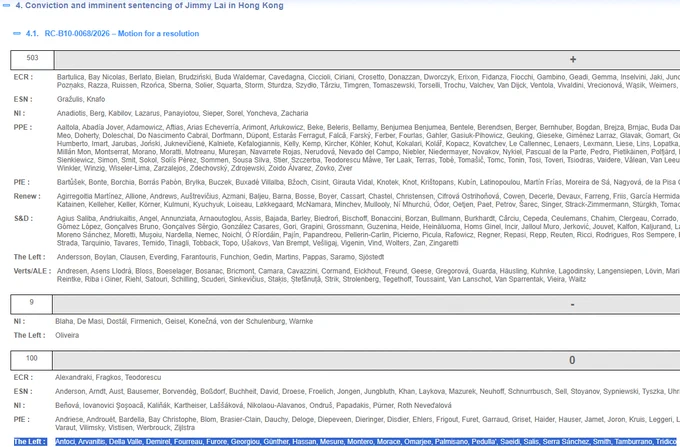
Task: Click the name "Teodorescu" in abstentions ECR row
Action: 143,378
